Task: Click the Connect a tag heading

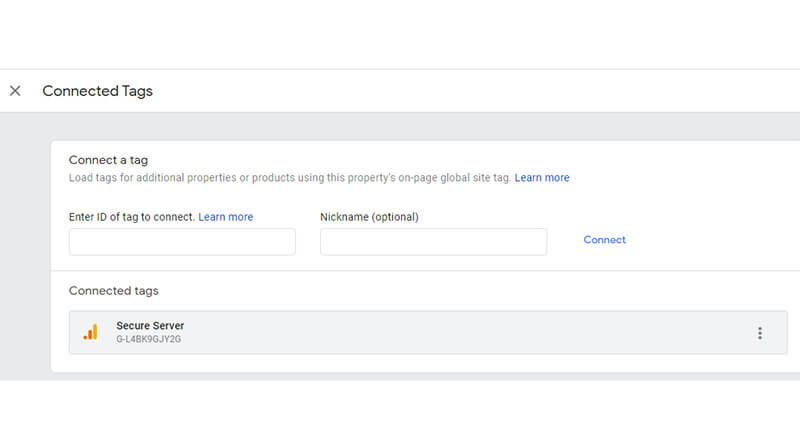Action: [108, 160]
